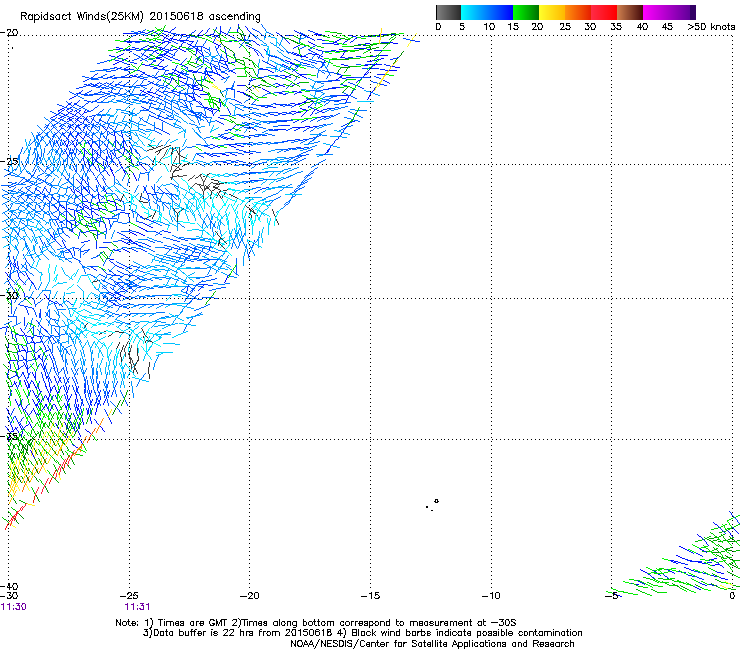This screenshot has width=740, height=650.
Task: Click the -20 latitude label on left axis
Action: pyautogui.click(x=9, y=33)
